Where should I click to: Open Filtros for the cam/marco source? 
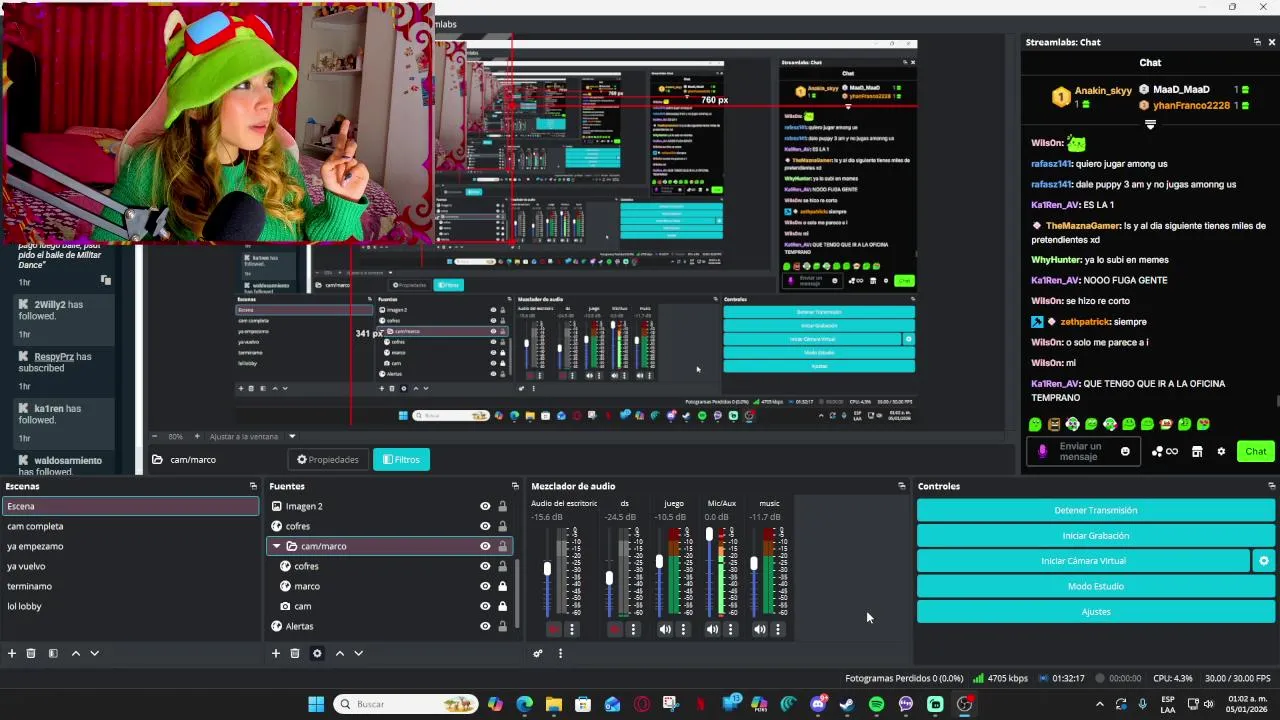[401, 460]
